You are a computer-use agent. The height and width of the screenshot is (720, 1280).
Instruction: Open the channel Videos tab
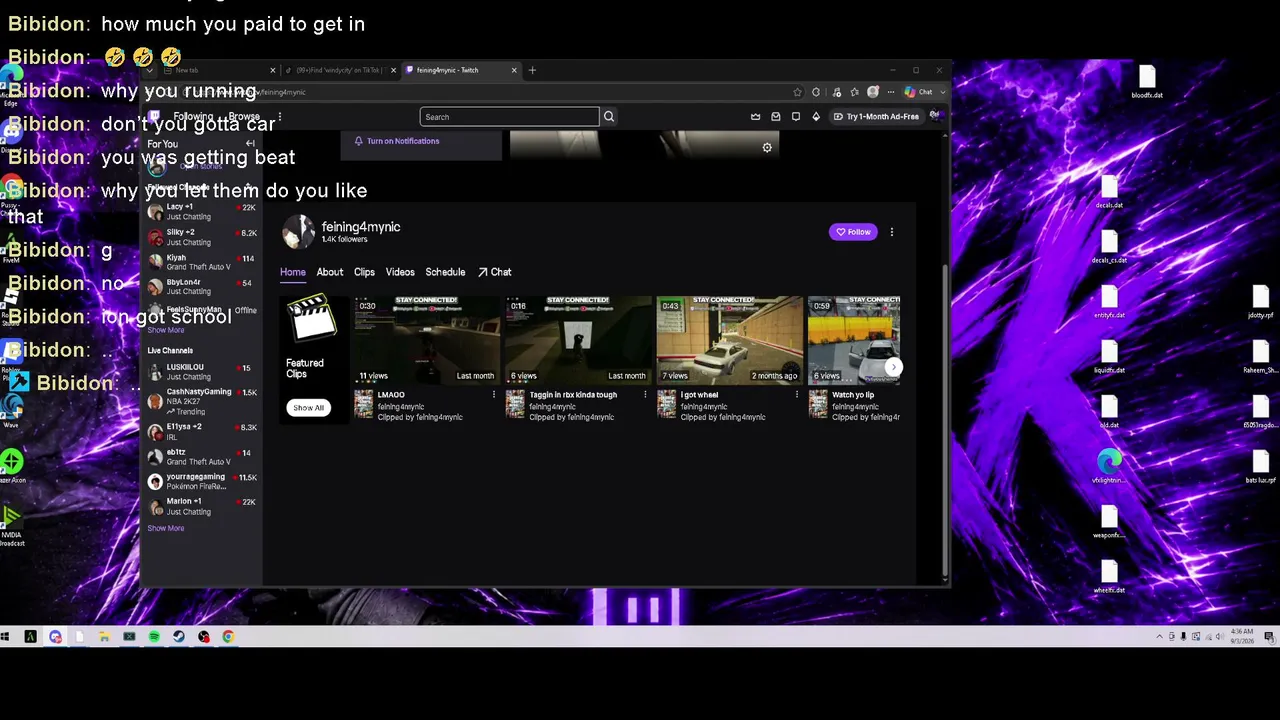400,272
